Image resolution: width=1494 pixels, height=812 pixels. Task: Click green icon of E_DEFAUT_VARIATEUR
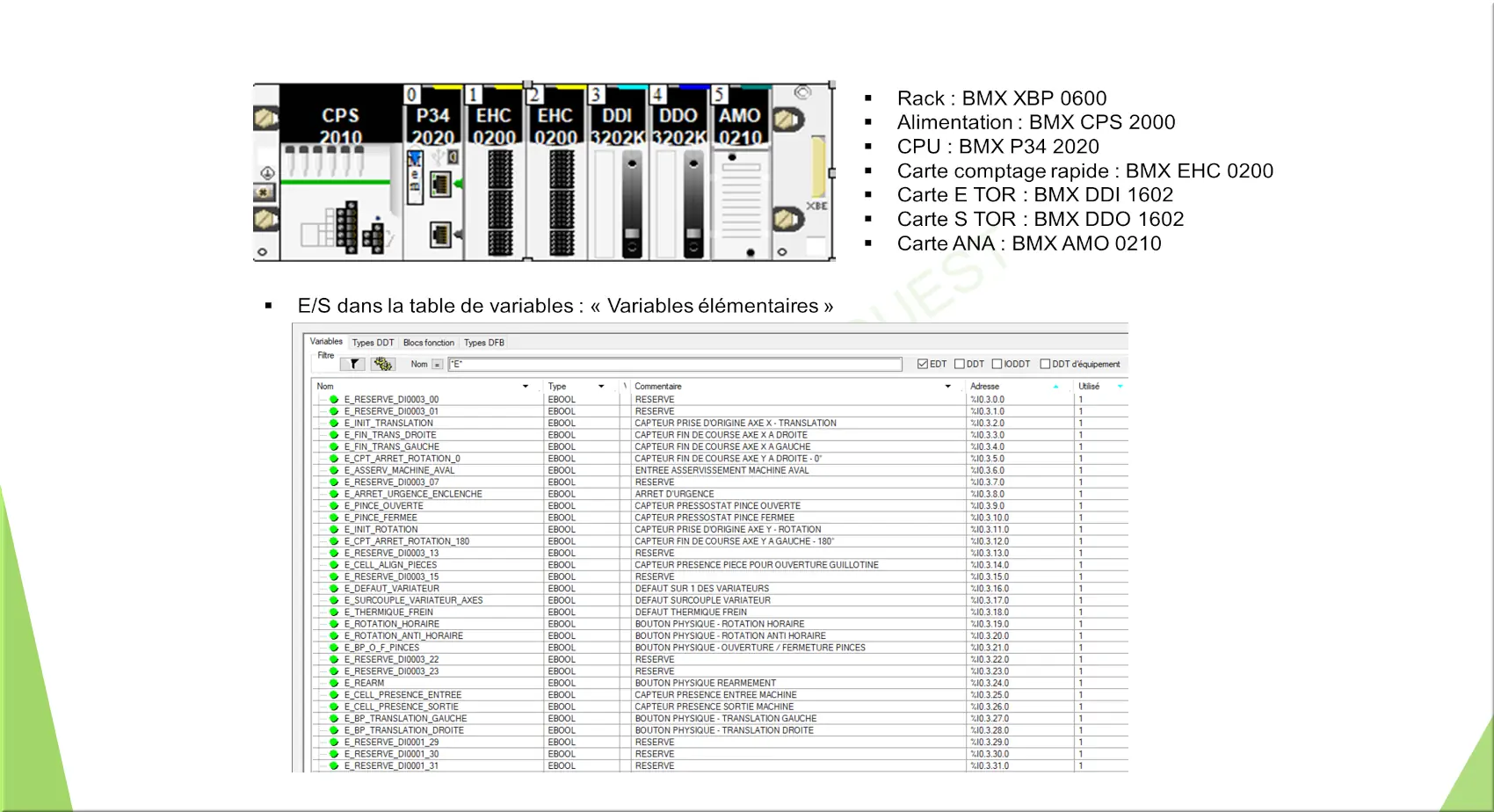pyautogui.click(x=334, y=589)
